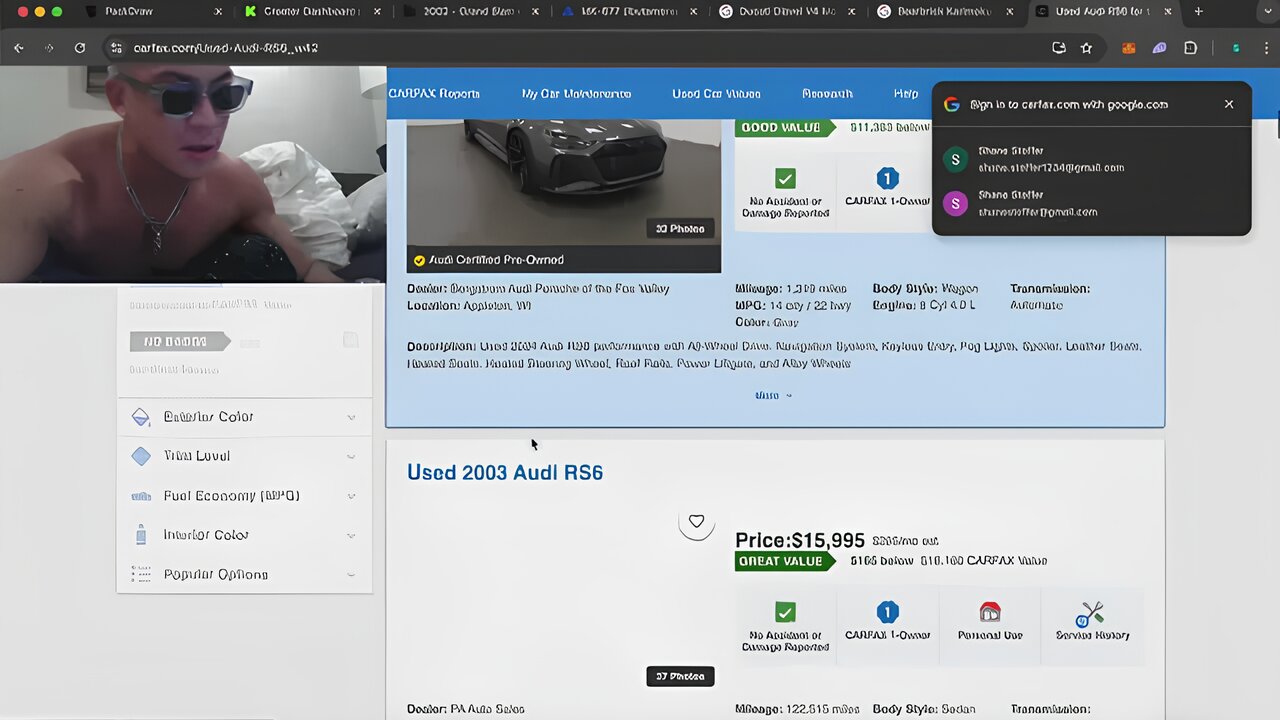Click the green checkmark on the gray Audi listing
This screenshot has height=720, width=1280.
786,178
